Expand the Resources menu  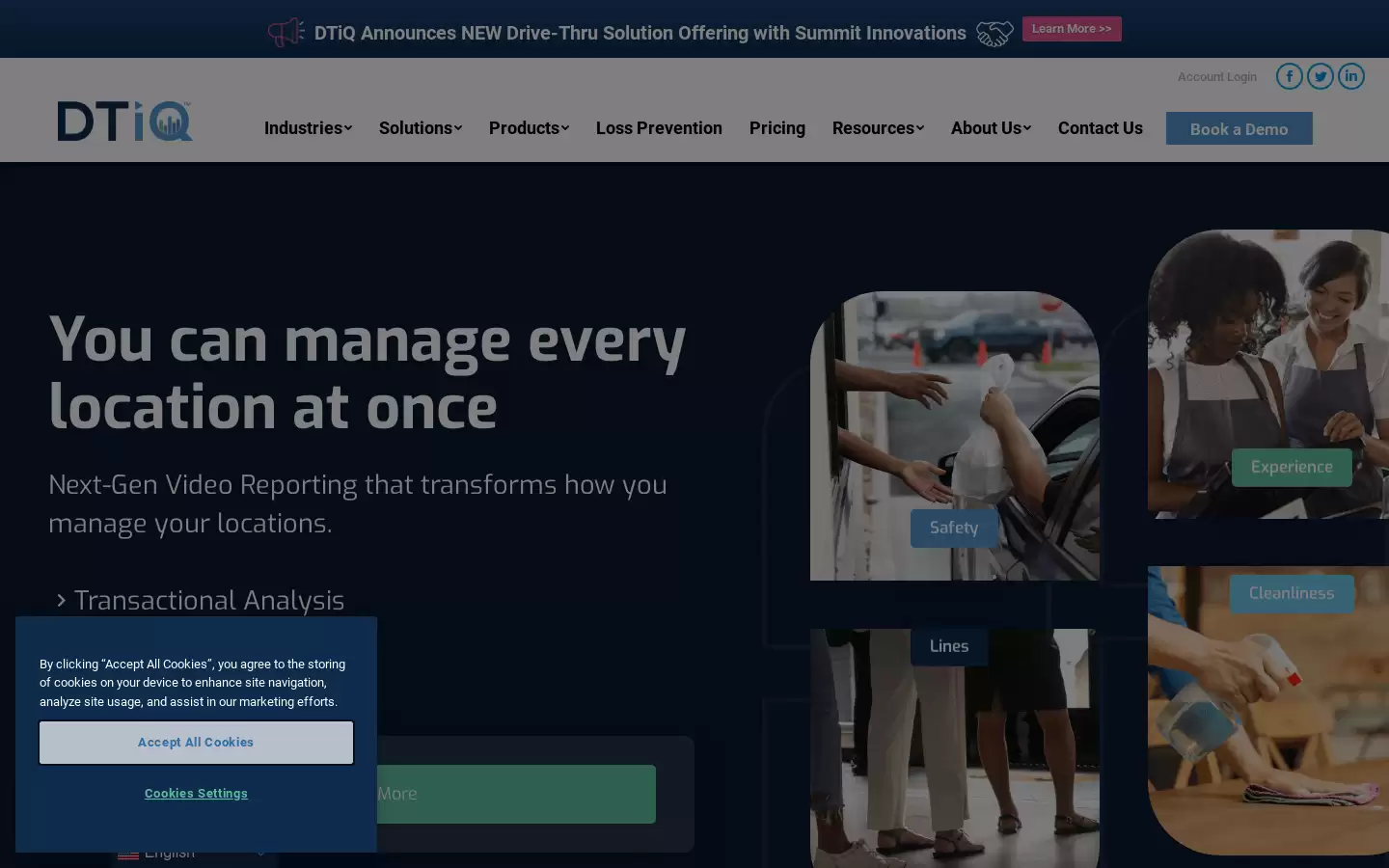[x=878, y=128]
